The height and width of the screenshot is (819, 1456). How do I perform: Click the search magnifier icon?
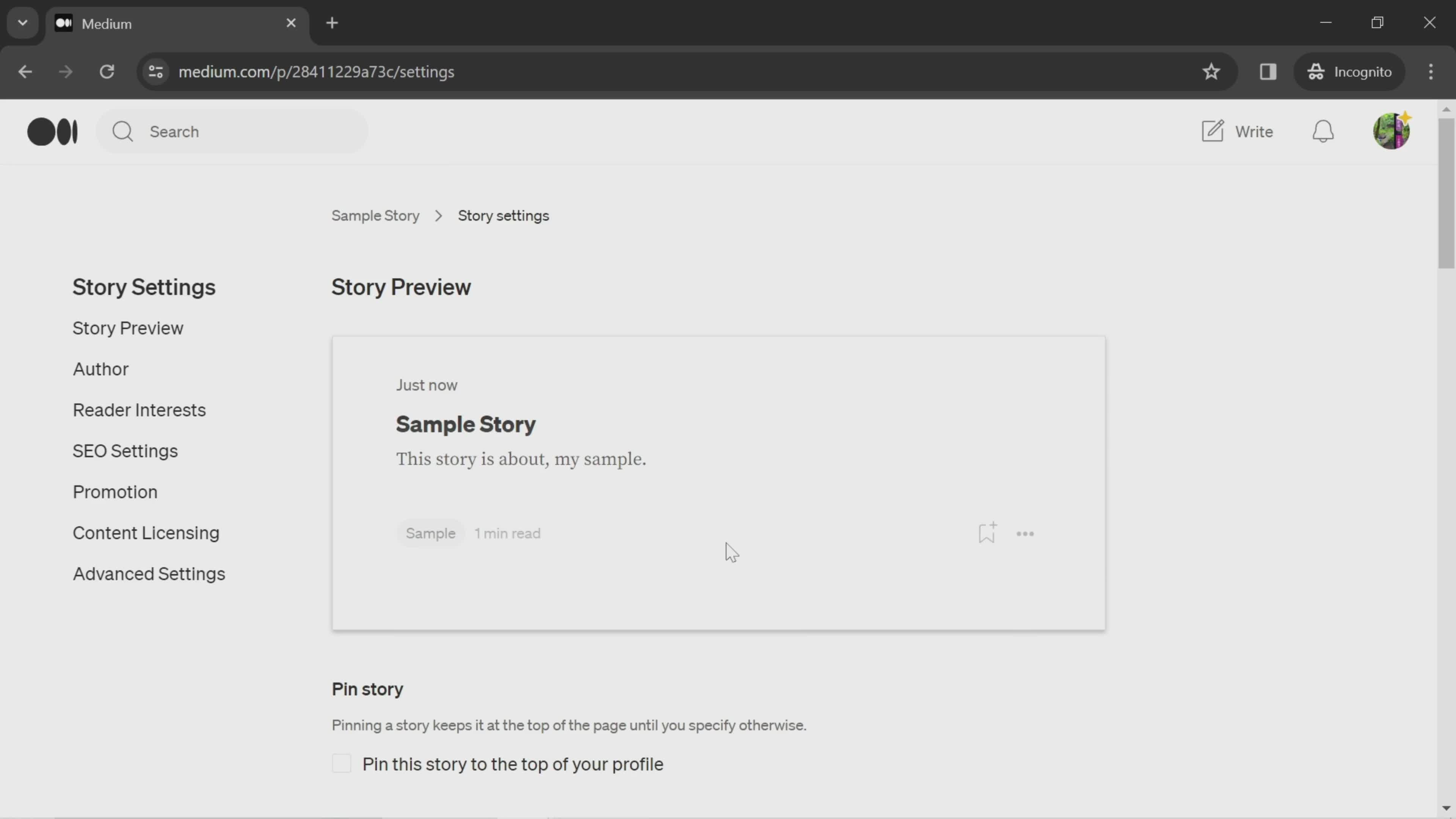(123, 131)
